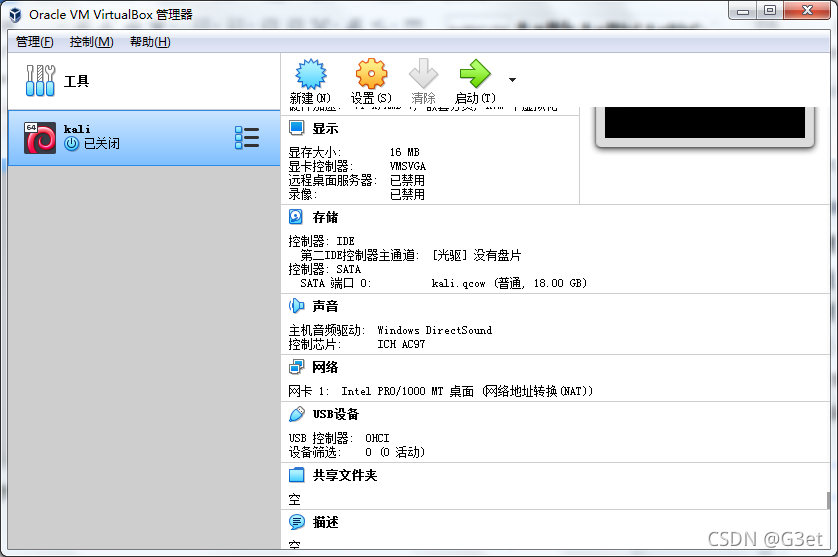
Task: Click the New (新建) VM toolbar icon
Action: tap(311, 73)
